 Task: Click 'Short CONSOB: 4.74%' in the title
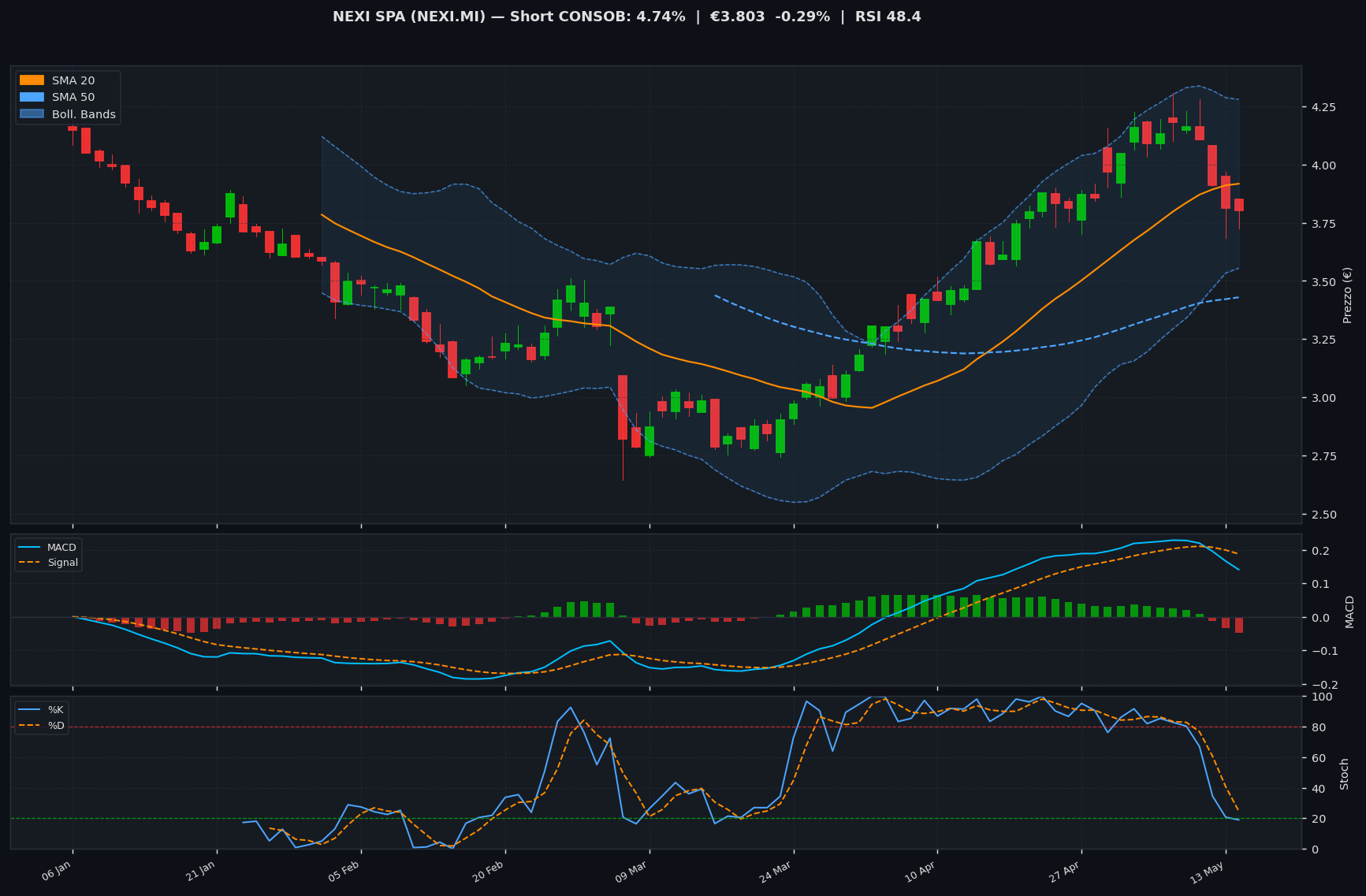coord(597,17)
